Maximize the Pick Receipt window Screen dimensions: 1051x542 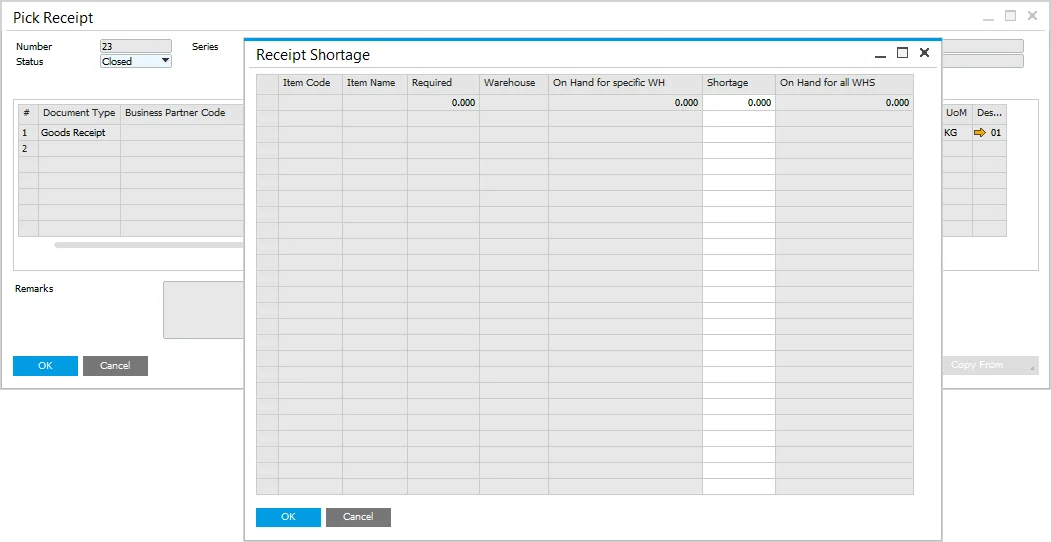coord(1010,16)
